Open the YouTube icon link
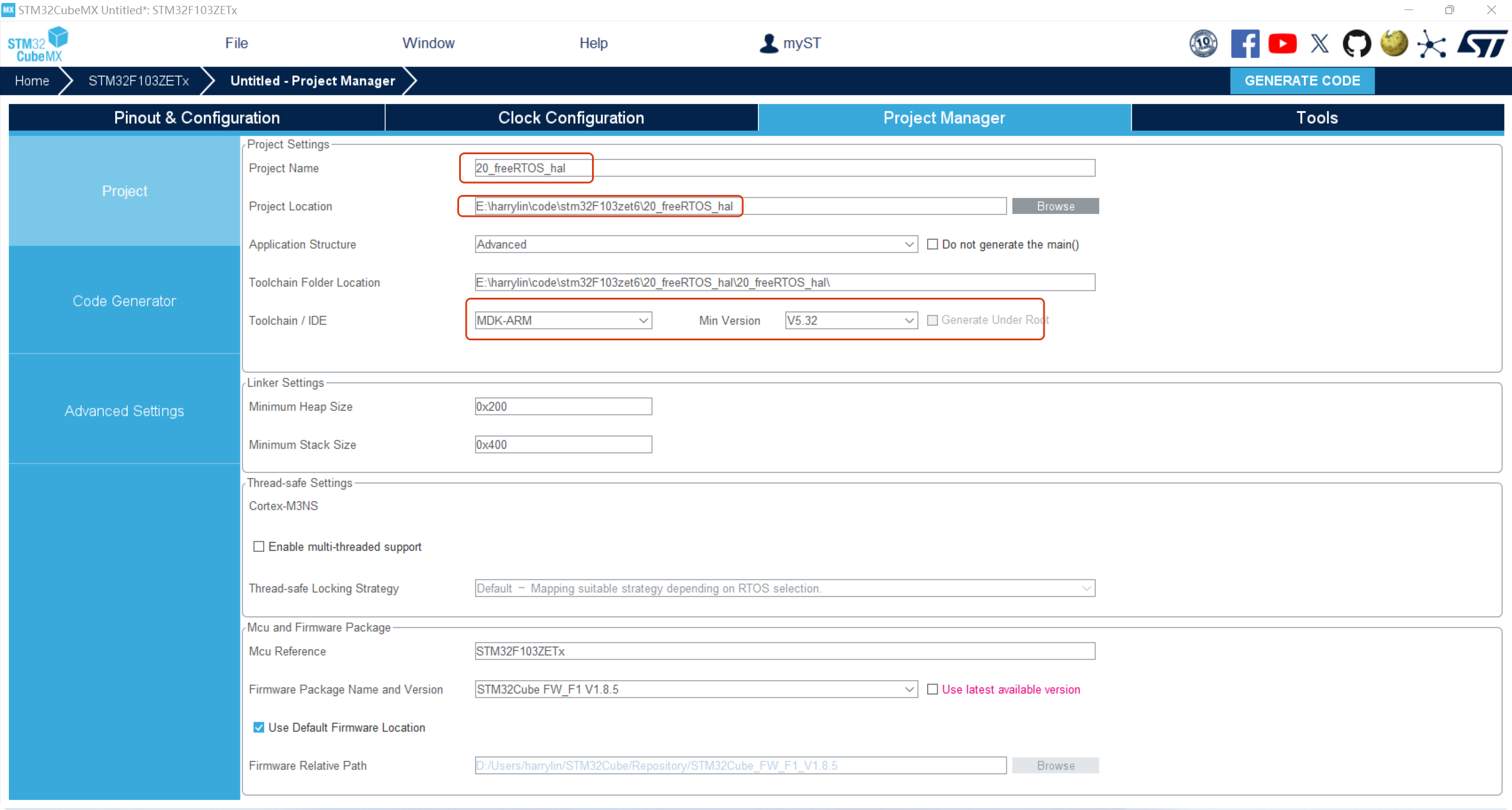This screenshot has width=1512, height=810. (1282, 43)
